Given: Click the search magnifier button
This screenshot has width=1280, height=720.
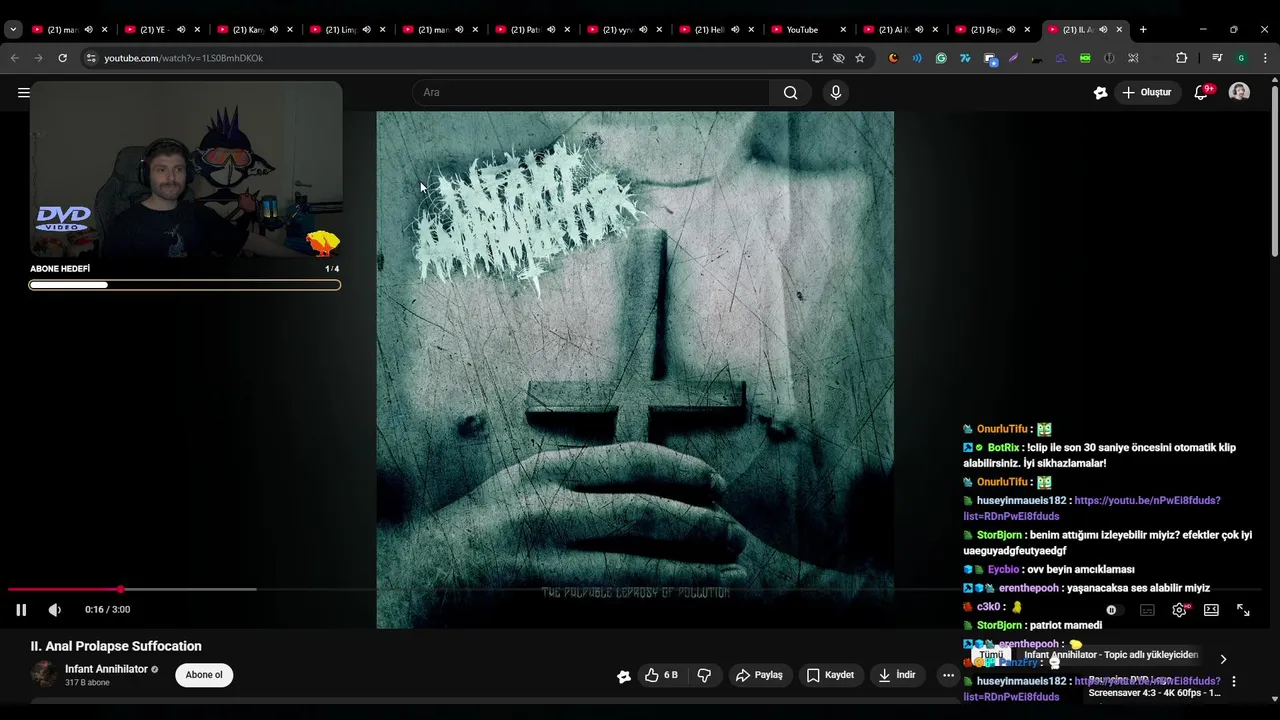Looking at the screenshot, I should 790,93.
